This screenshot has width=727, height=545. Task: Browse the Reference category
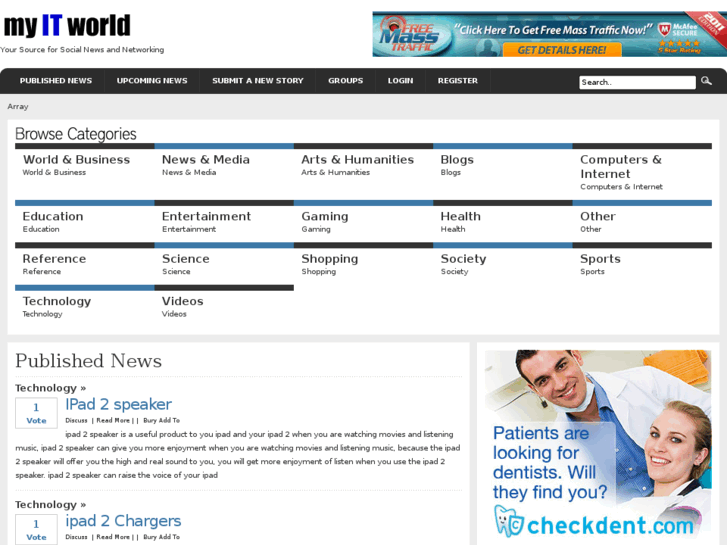coord(54,259)
